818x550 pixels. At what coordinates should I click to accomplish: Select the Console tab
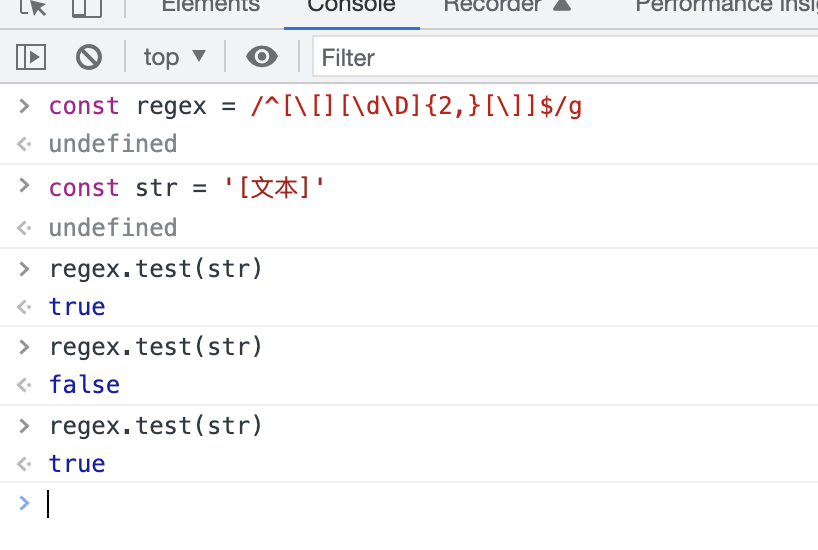350,6
